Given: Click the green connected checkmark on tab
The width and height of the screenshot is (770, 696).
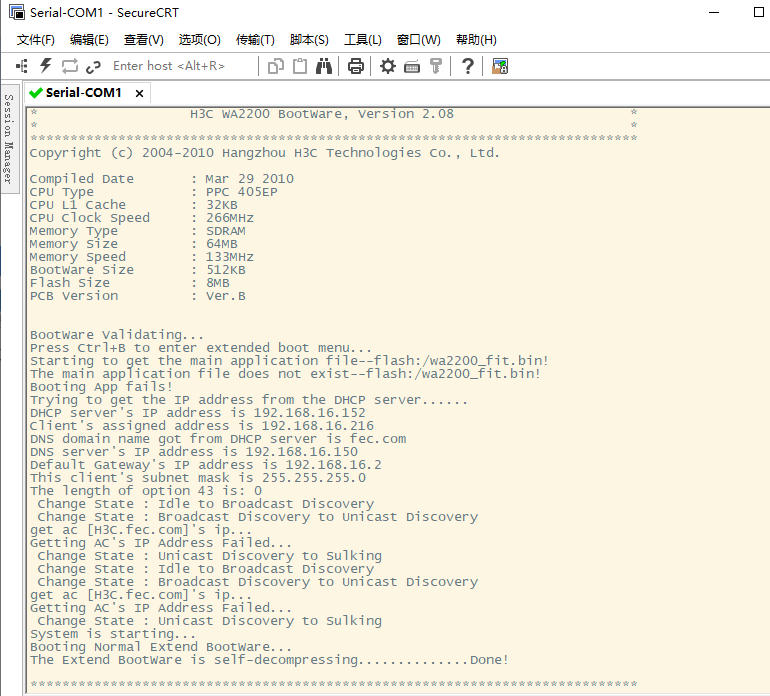Looking at the screenshot, I should point(36,92).
